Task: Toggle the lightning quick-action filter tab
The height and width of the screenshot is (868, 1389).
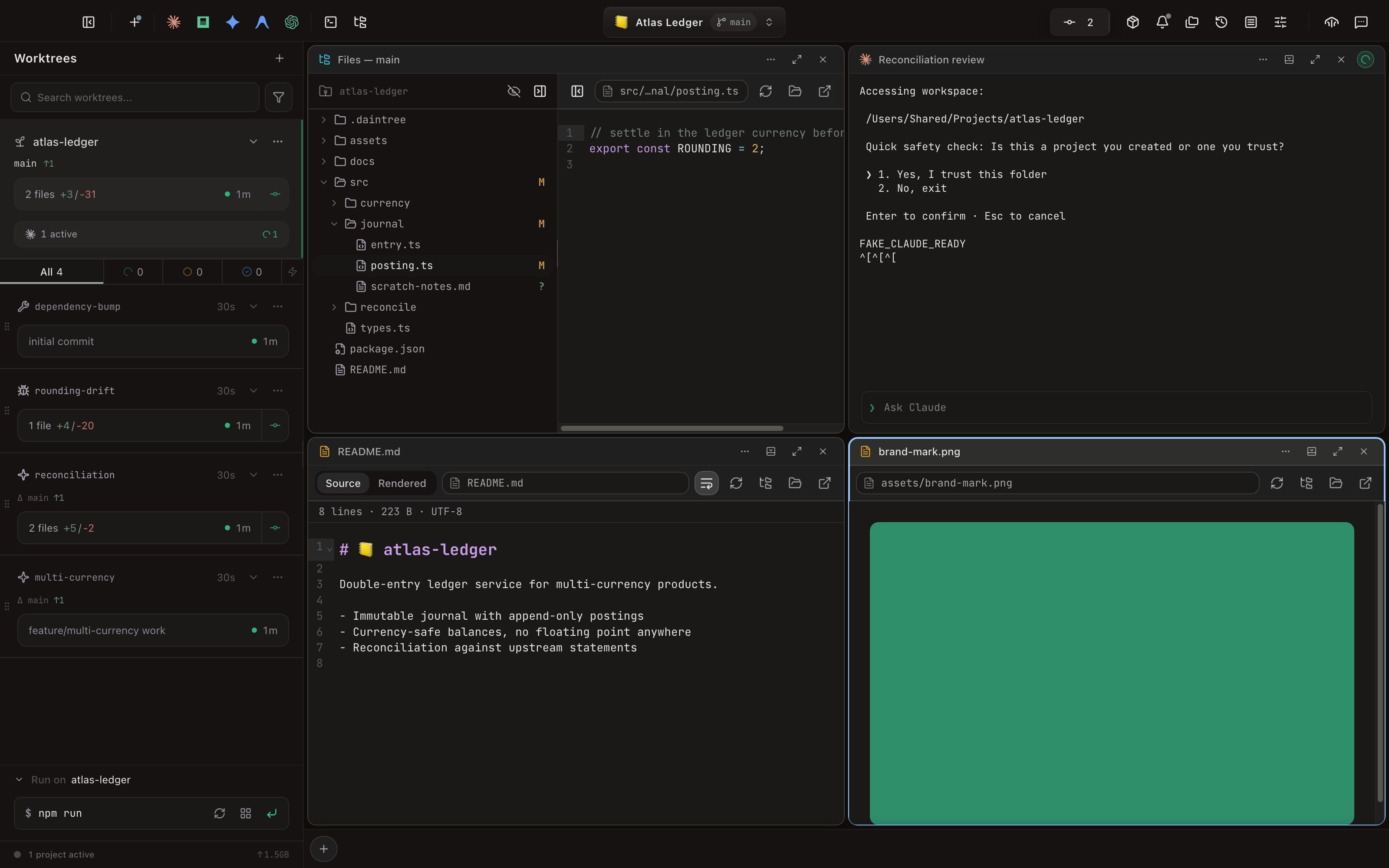Action: (x=293, y=272)
